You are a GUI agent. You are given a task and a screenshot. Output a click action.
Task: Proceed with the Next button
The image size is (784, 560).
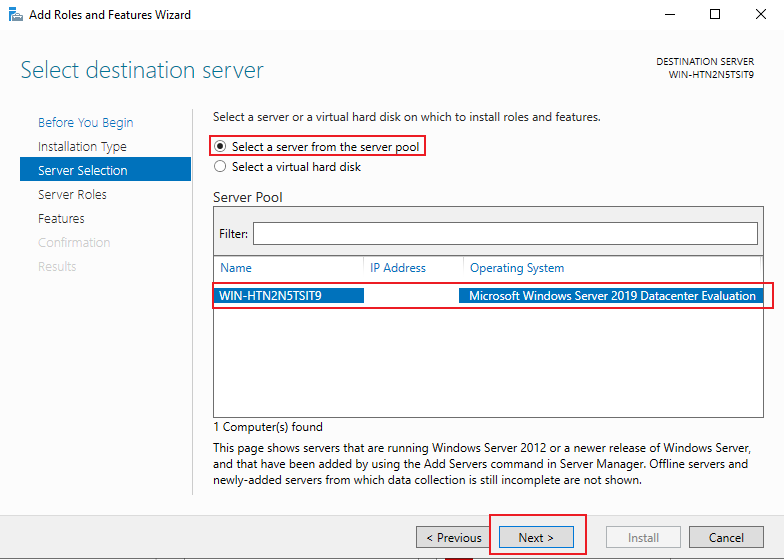536,538
